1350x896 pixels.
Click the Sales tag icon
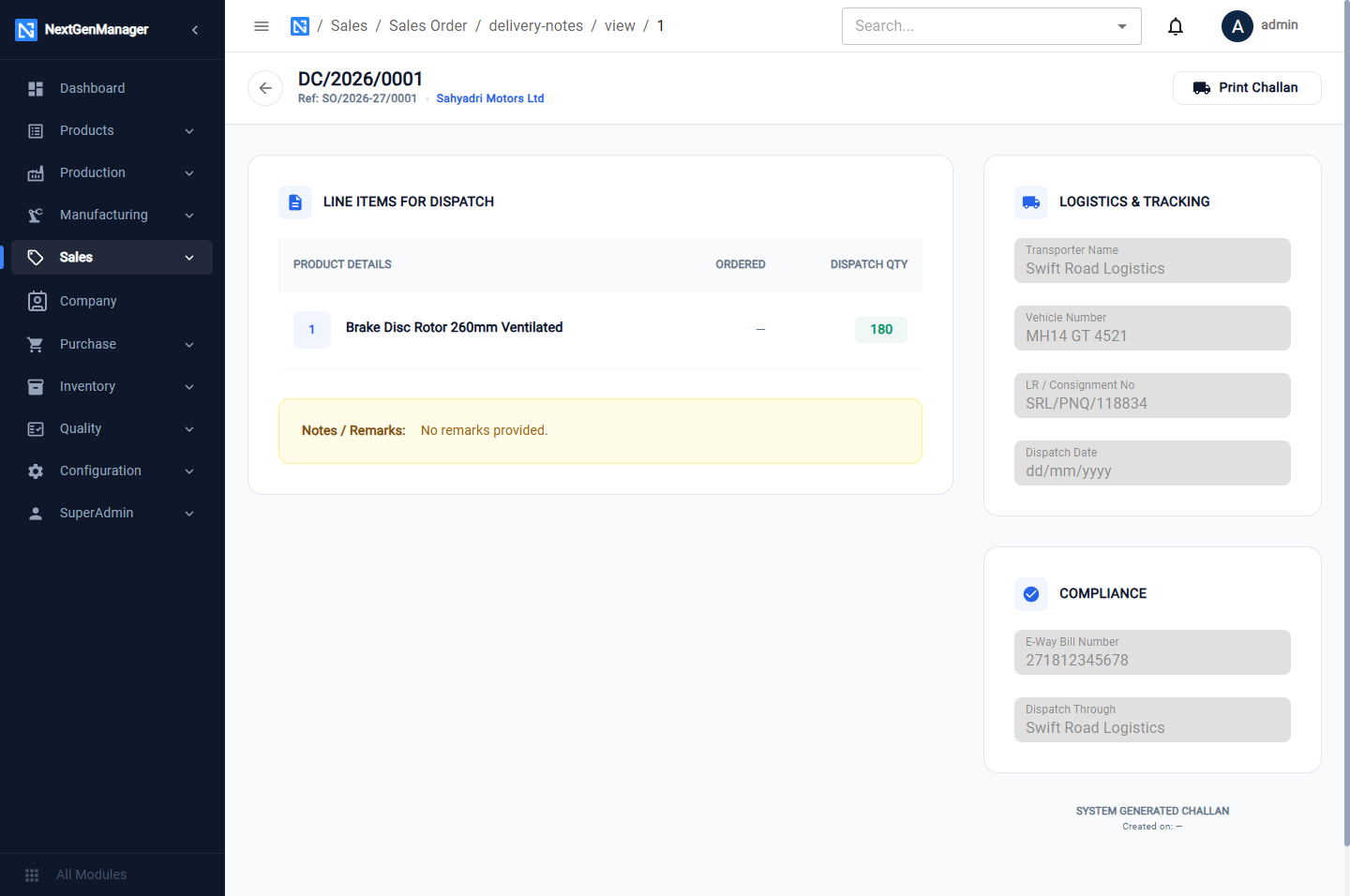[36, 257]
